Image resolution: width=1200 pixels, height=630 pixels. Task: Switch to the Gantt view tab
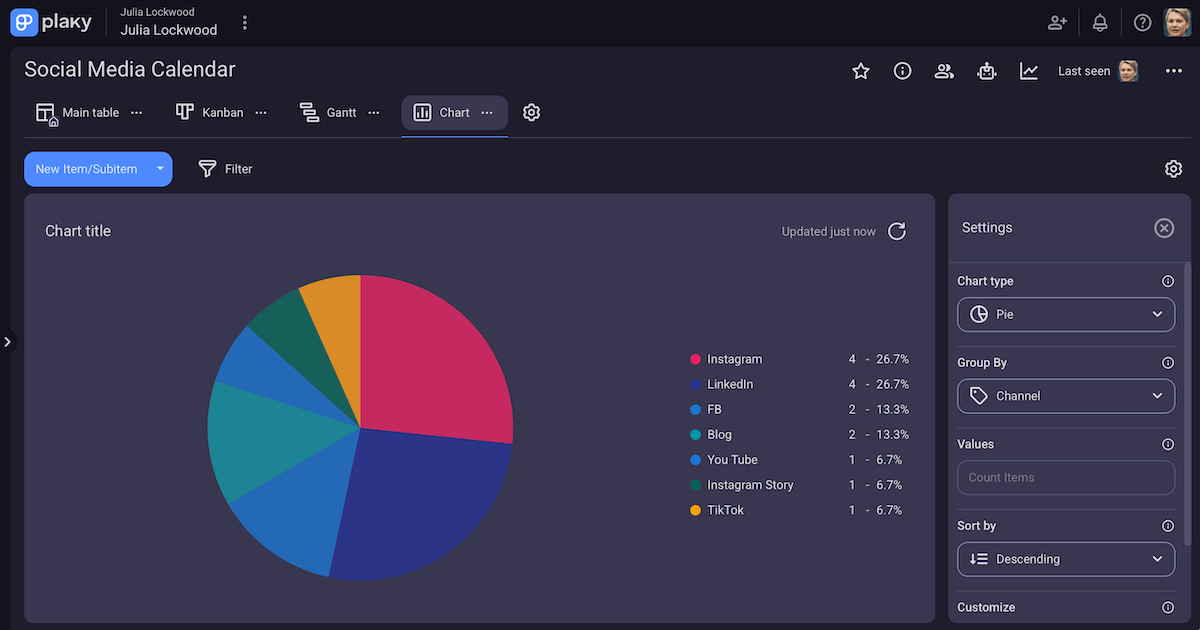(x=330, y=112)
